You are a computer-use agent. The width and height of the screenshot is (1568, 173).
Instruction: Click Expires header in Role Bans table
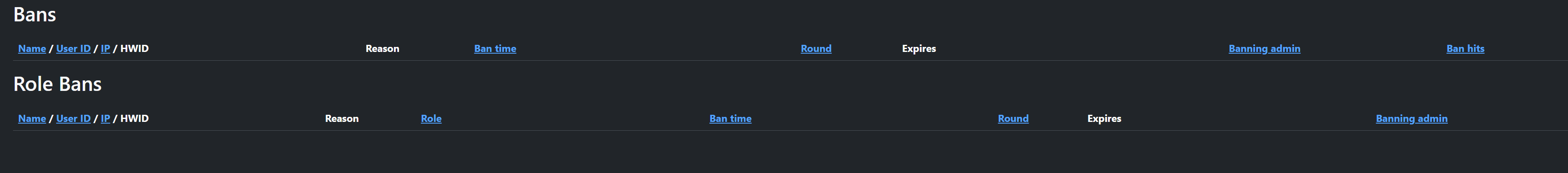pyautogui.click(x=1104, y=119)
